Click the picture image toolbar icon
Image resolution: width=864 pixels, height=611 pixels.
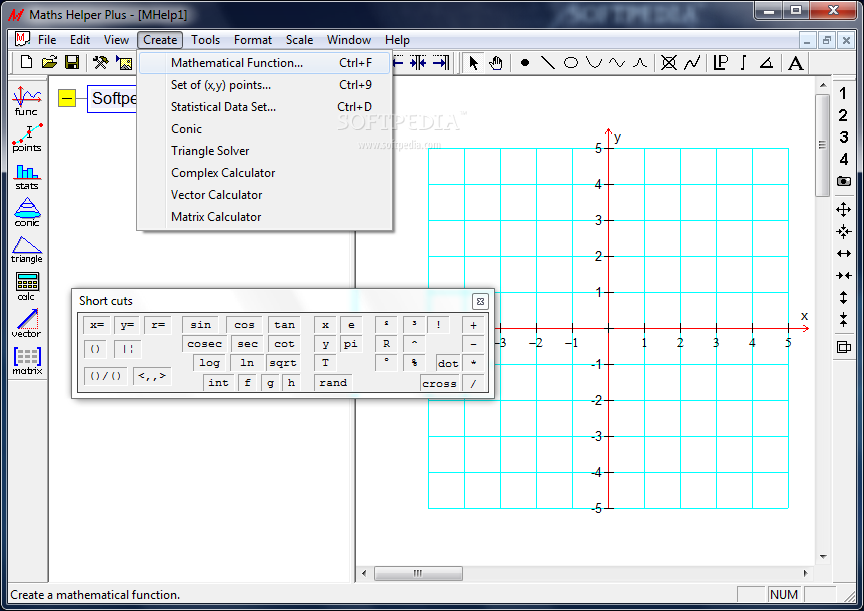point(125,62)
